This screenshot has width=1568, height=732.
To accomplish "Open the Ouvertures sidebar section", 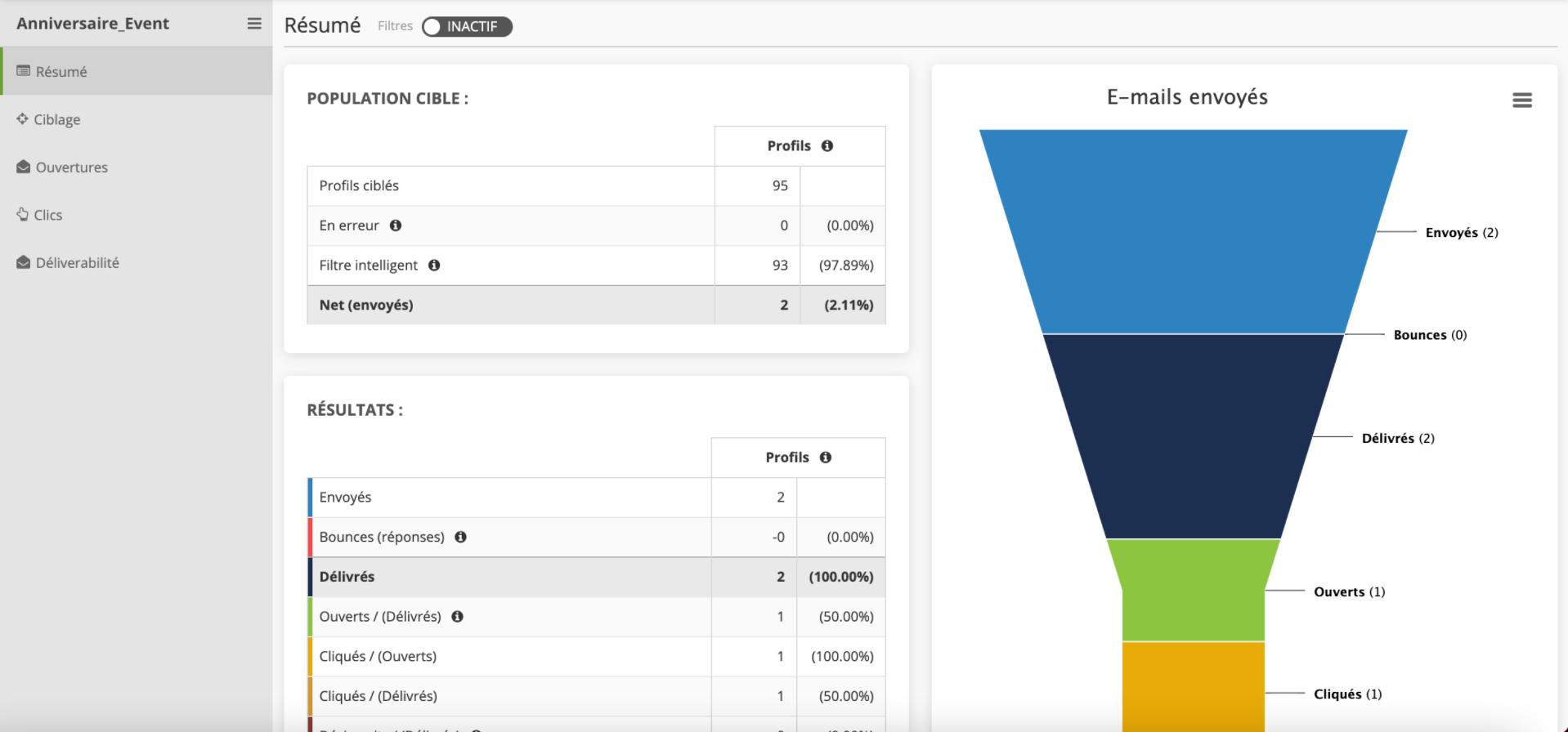I will (71, 167).
